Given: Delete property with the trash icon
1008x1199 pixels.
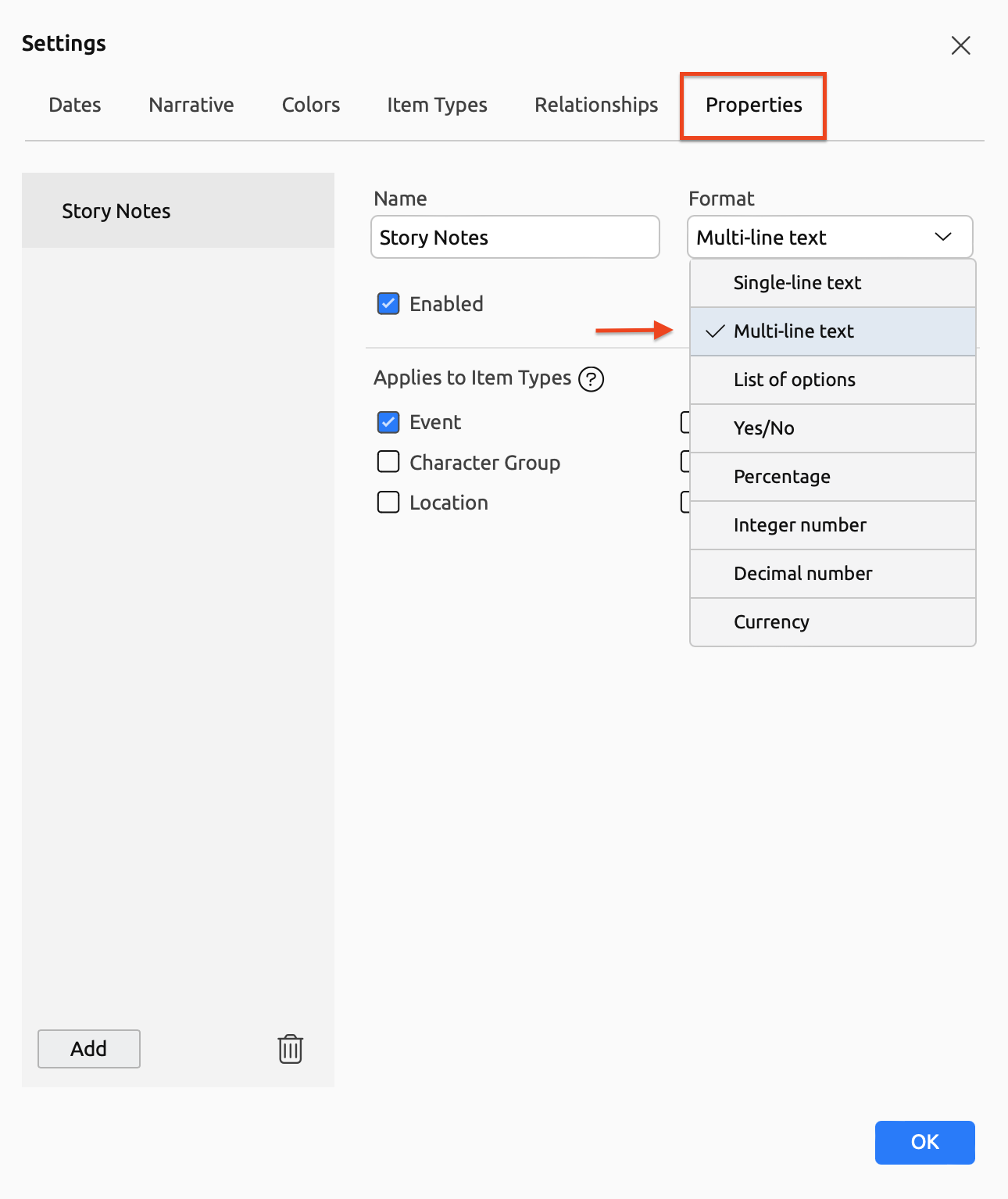Looking at the screenshot, I should [x=290, y=1049].
